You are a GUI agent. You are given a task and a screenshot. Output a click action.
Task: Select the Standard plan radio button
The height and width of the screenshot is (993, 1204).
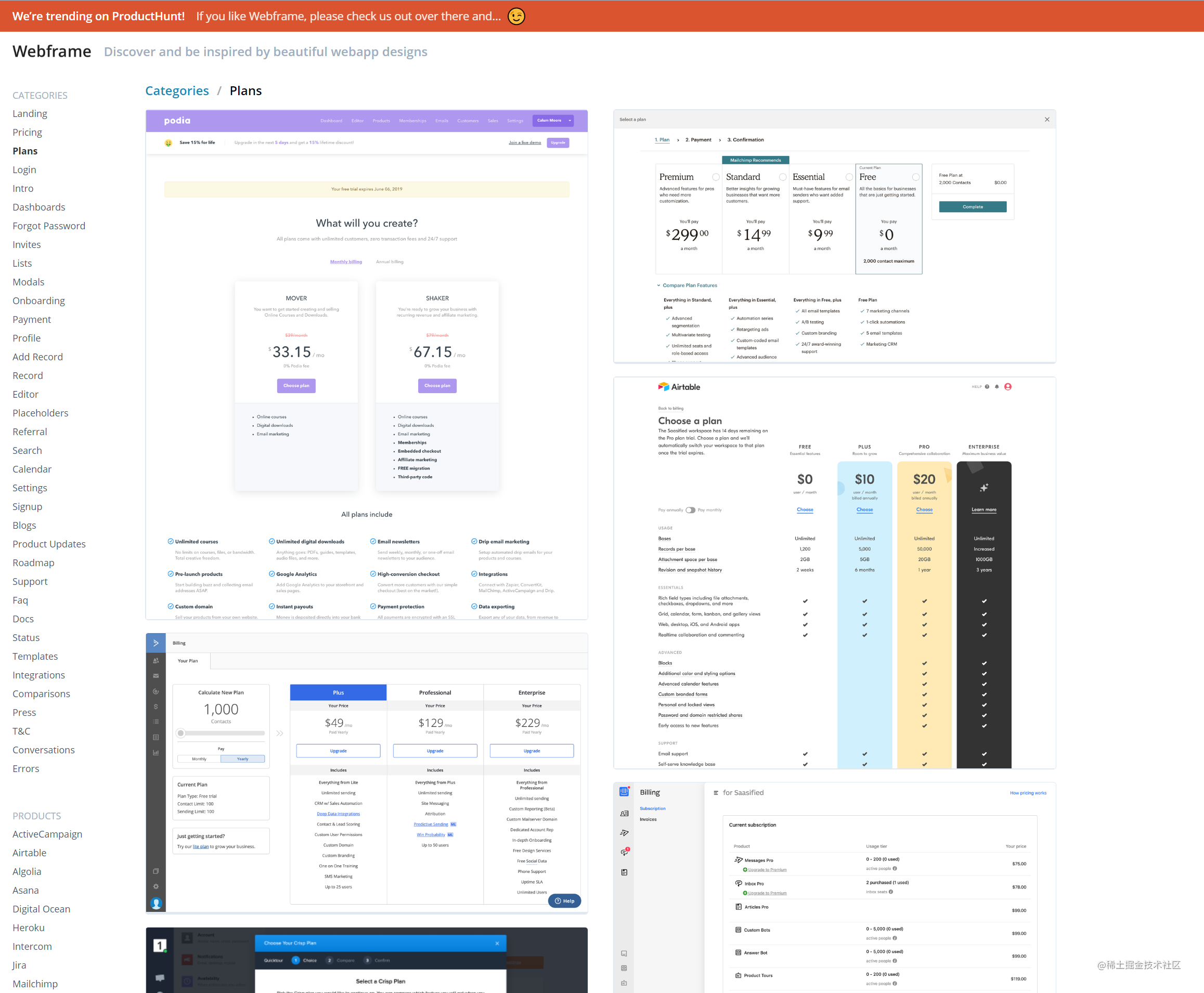[x=782, y=177]
